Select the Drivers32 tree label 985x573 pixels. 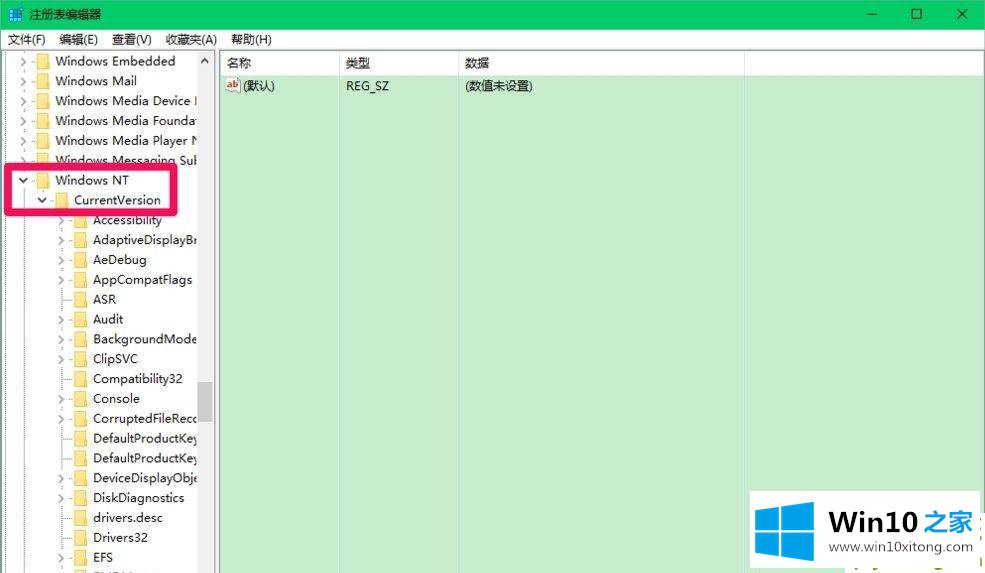[x=120, y=538]
